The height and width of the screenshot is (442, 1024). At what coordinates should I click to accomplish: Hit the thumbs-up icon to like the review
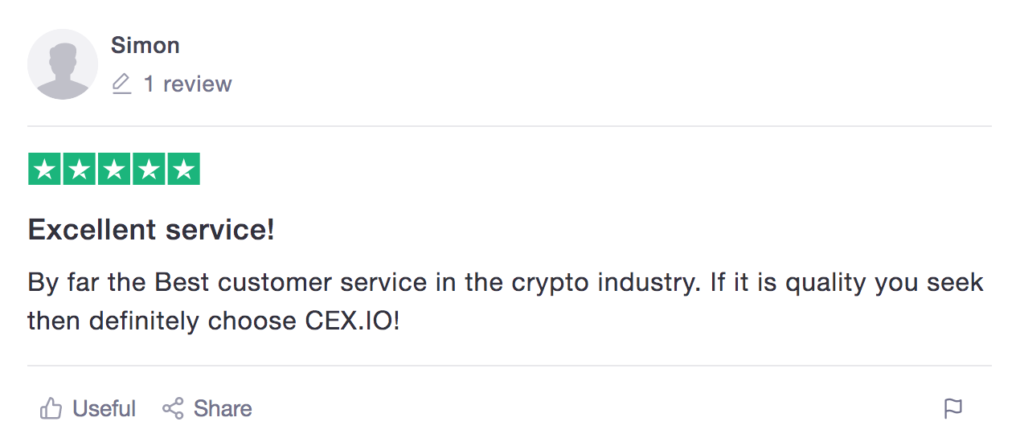(x=51, y=409)
